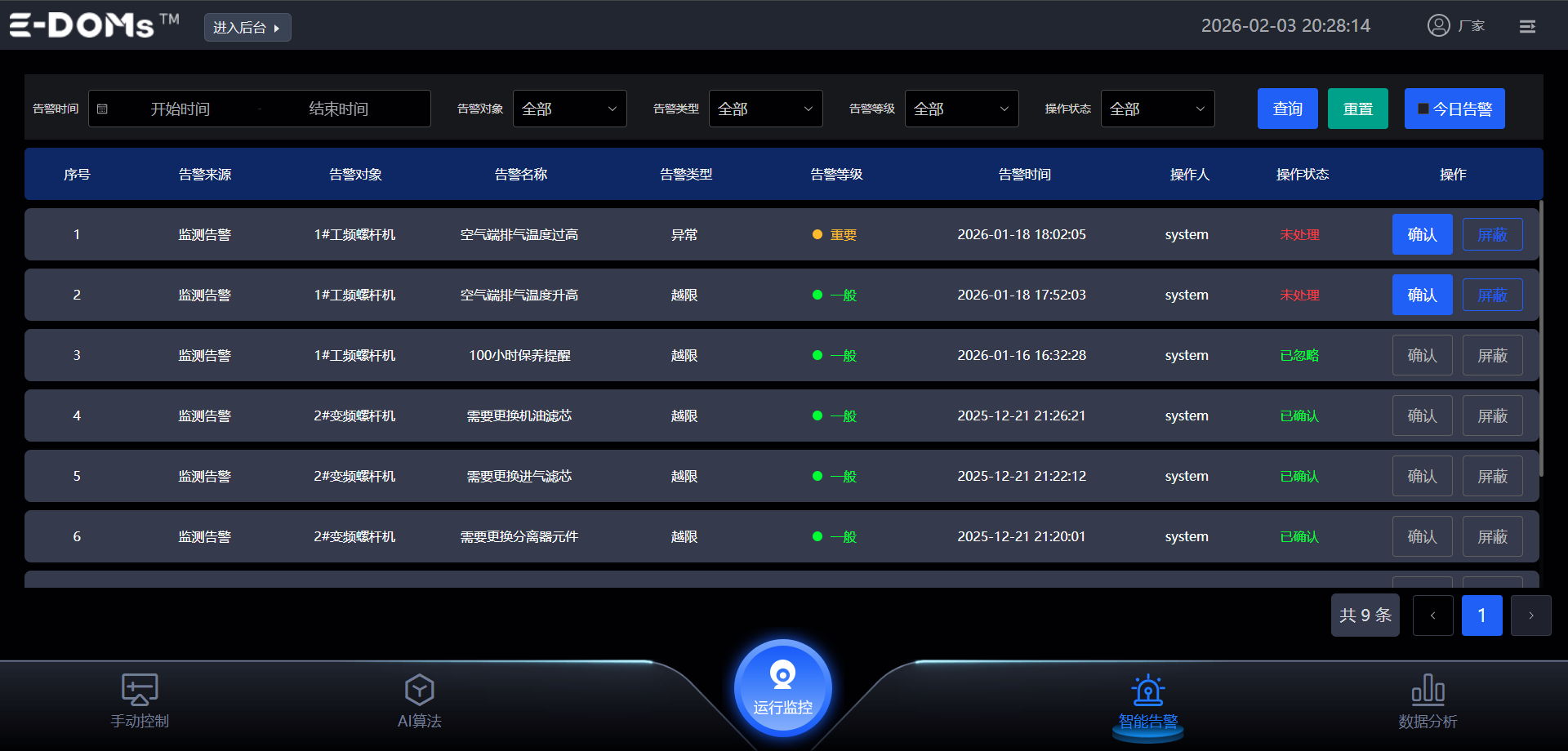Select the smart alarm siren icon
The image size is (1568, 751).
point(1147,691)
